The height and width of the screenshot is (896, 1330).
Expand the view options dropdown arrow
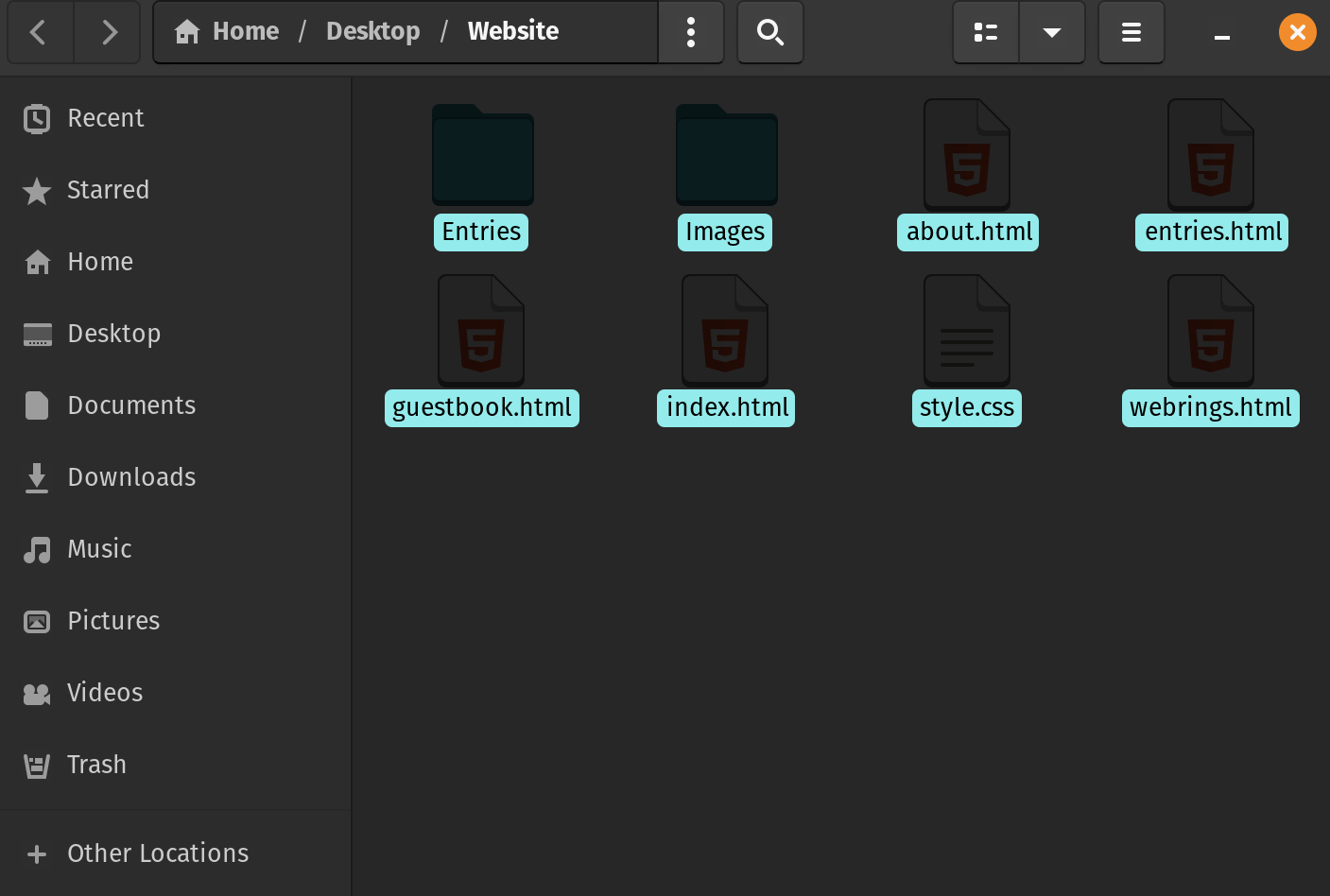coord(1051,33)
